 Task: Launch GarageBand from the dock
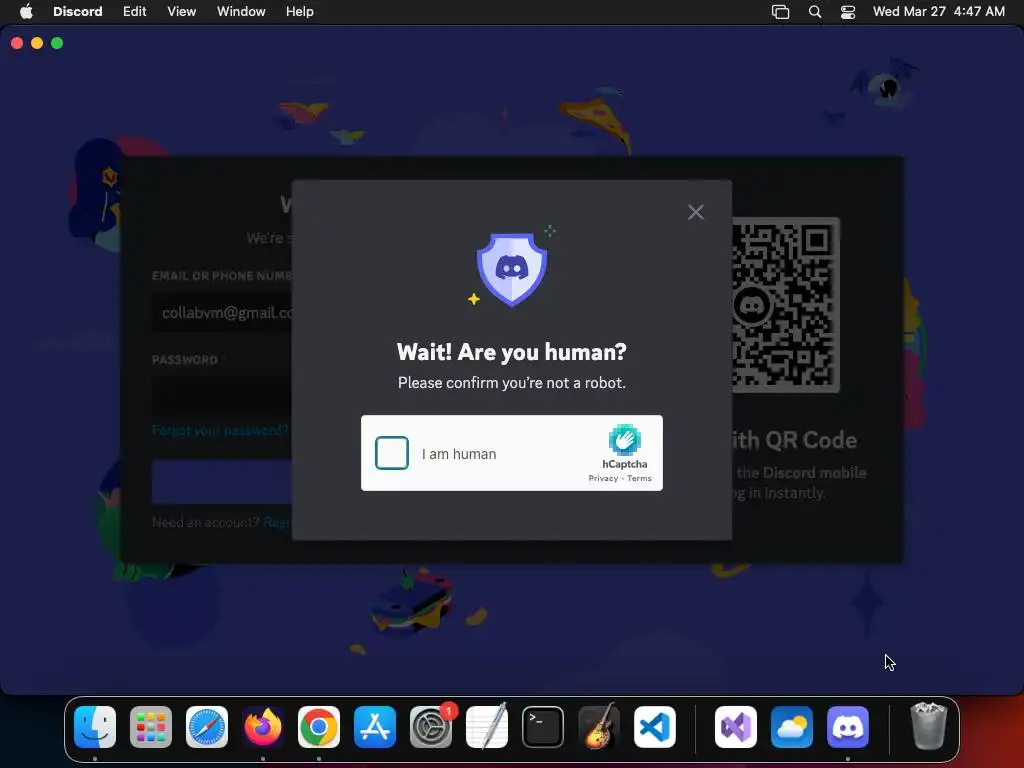(x=599, y=727)
